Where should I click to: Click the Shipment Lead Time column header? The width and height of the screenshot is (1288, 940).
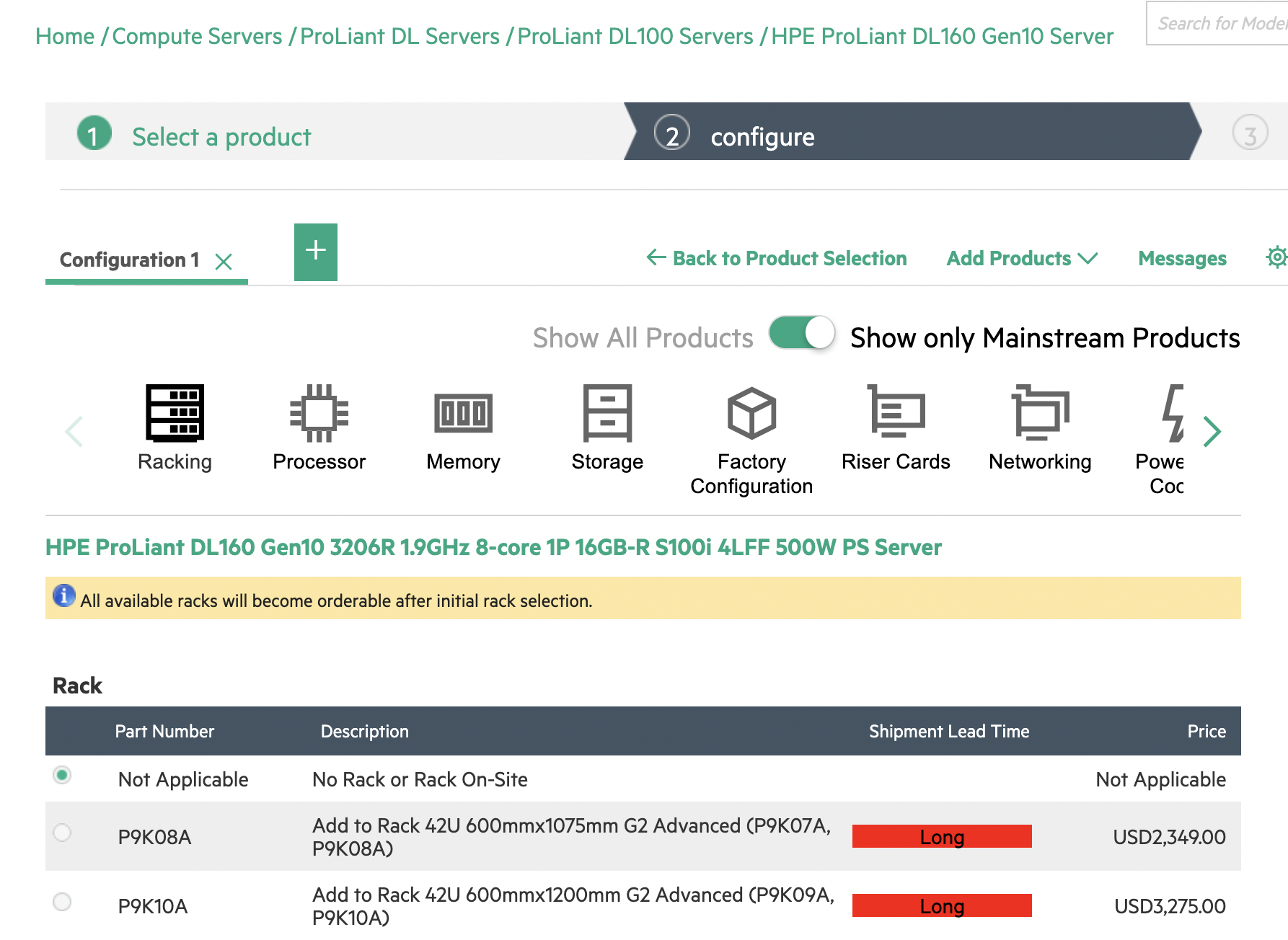949,731
